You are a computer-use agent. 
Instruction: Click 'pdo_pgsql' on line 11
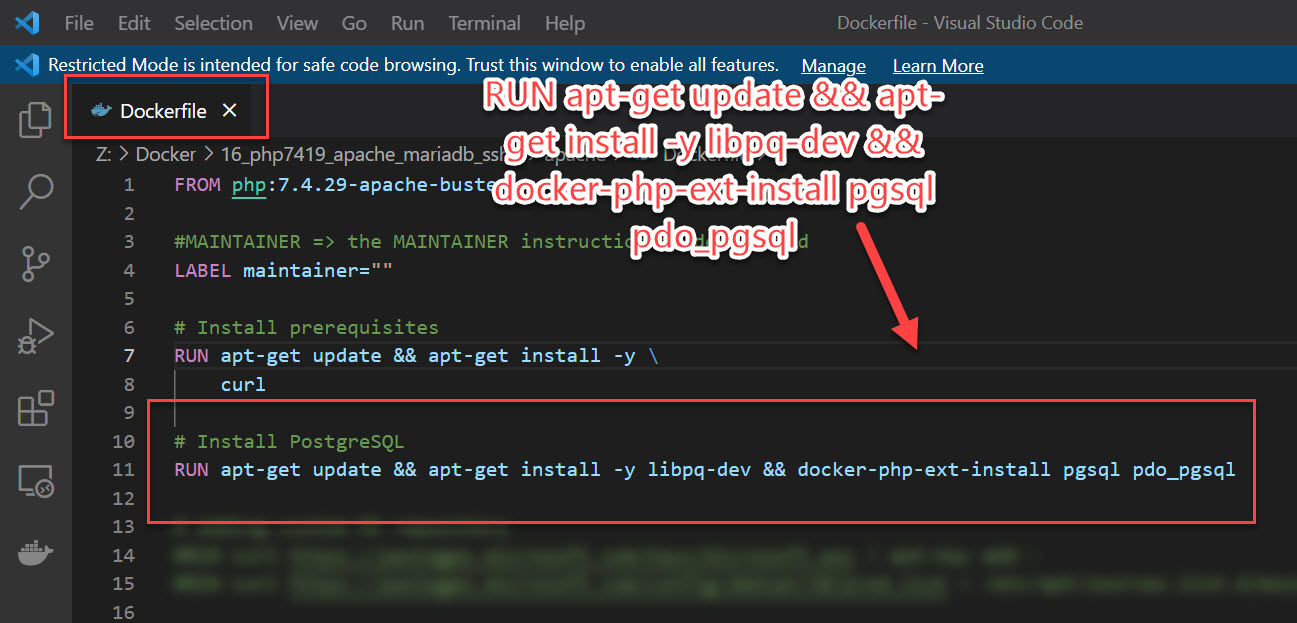pyautogui.click(x=1184, y=470)
